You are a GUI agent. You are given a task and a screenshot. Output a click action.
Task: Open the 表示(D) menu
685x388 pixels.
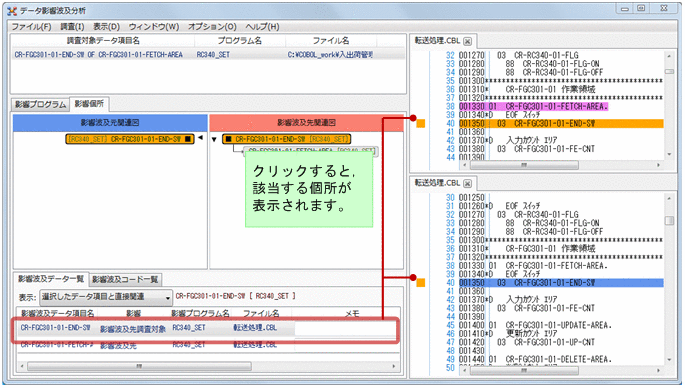(106, 27)
